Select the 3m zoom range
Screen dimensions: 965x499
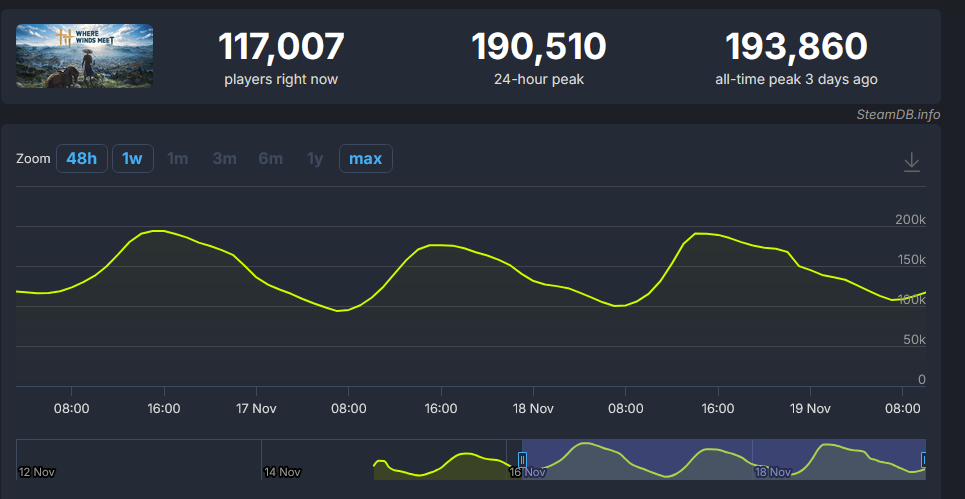225,159
